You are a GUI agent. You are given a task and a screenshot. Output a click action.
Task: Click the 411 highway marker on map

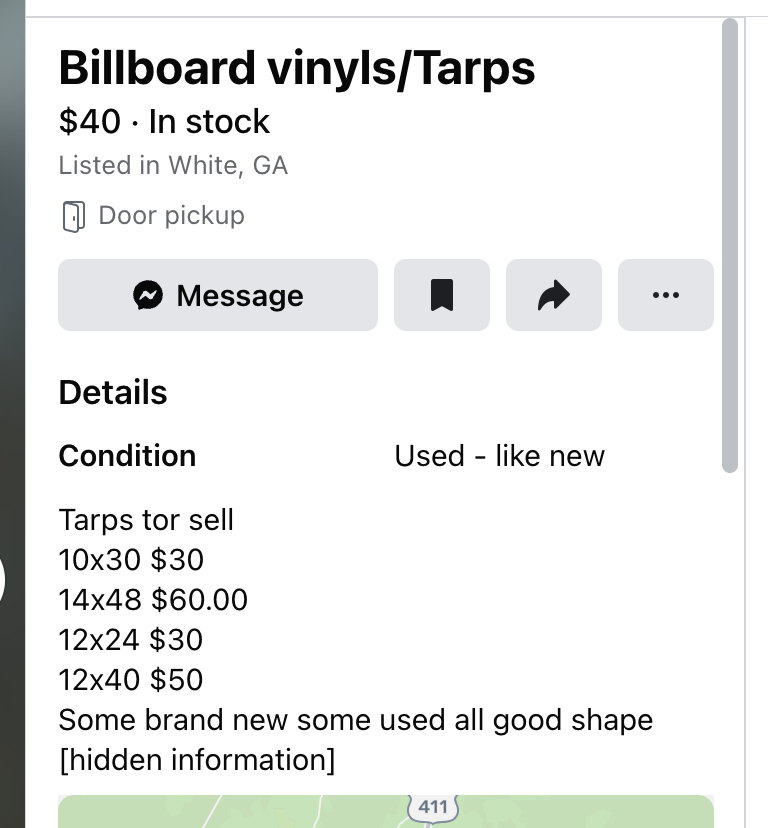click(x=433, y=808)
